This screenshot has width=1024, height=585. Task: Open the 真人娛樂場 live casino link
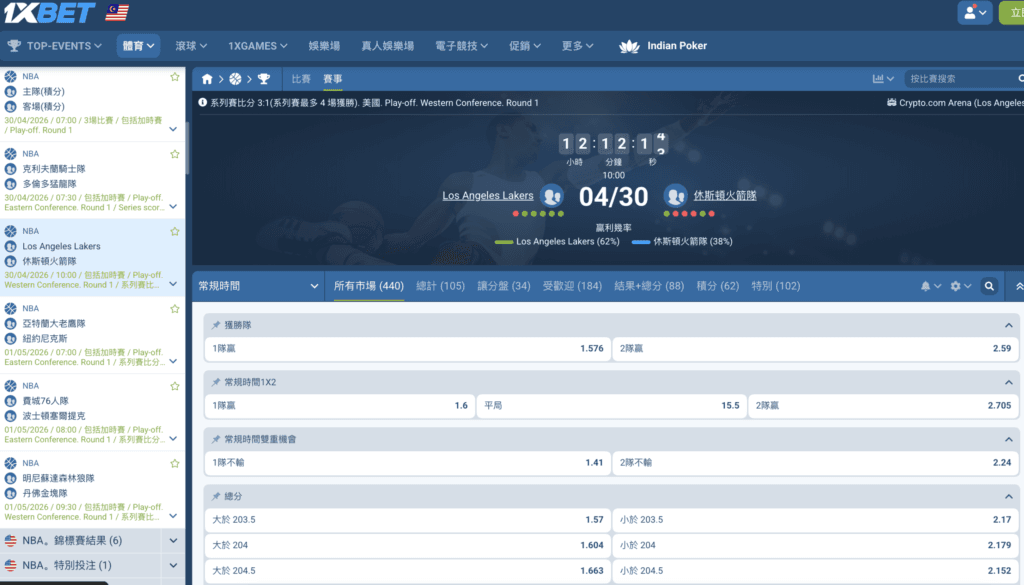[x=387, y=46]
